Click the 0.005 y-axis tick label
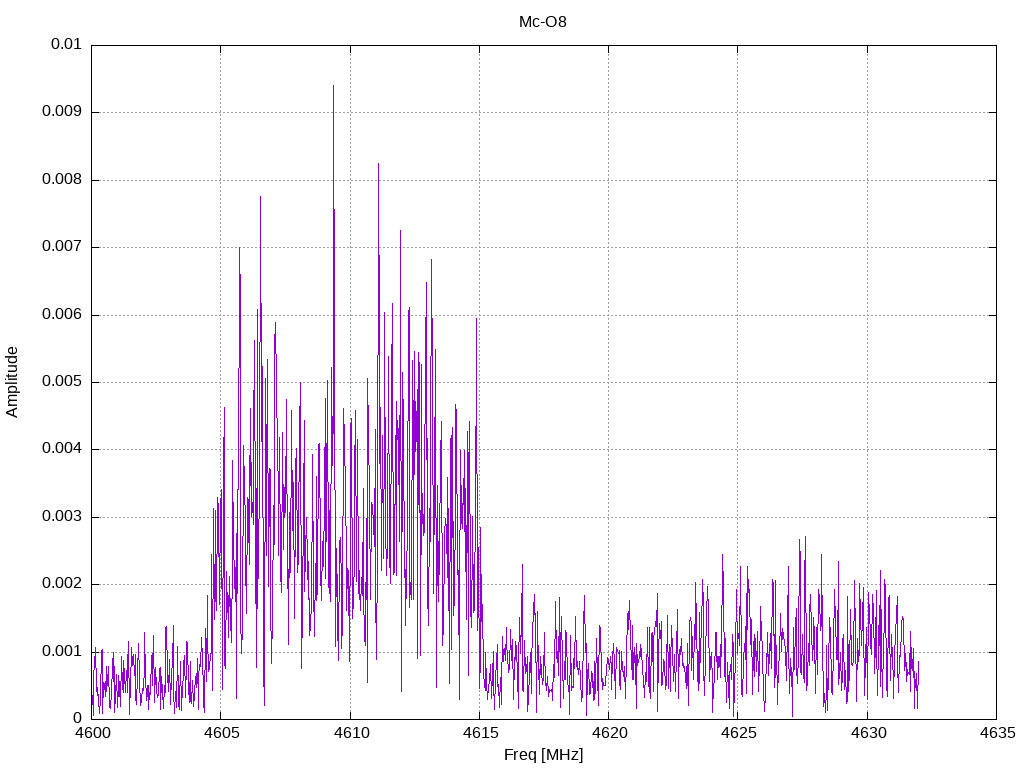This screenshot has width=1024, height=768. 62,382
